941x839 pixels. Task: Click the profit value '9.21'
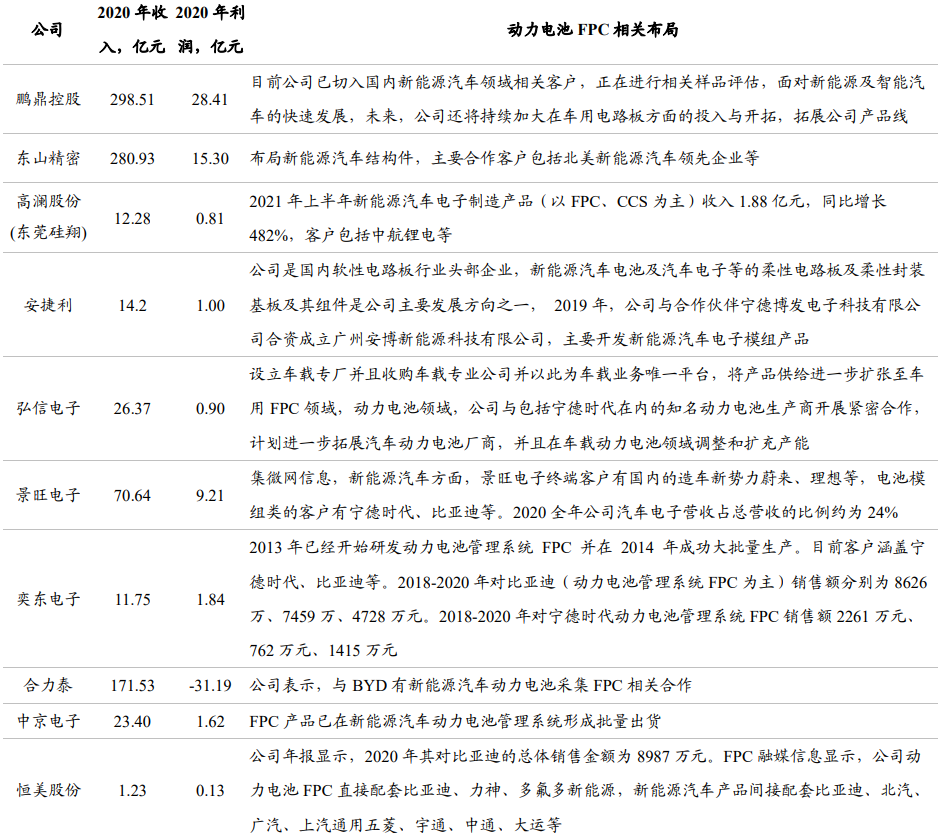[210, 496]
